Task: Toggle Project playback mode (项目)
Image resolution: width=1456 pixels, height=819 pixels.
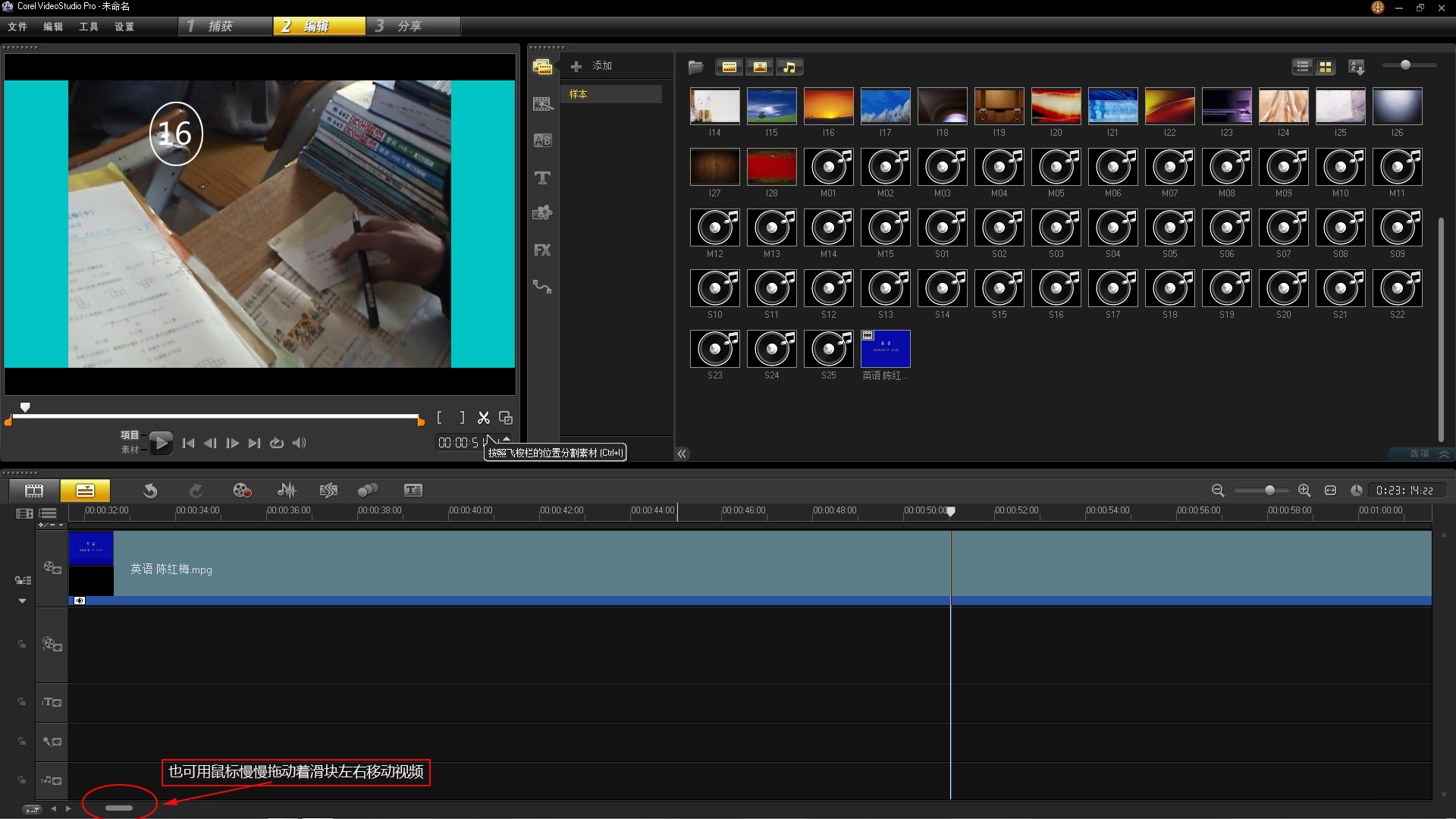Action: pos(130,435)
